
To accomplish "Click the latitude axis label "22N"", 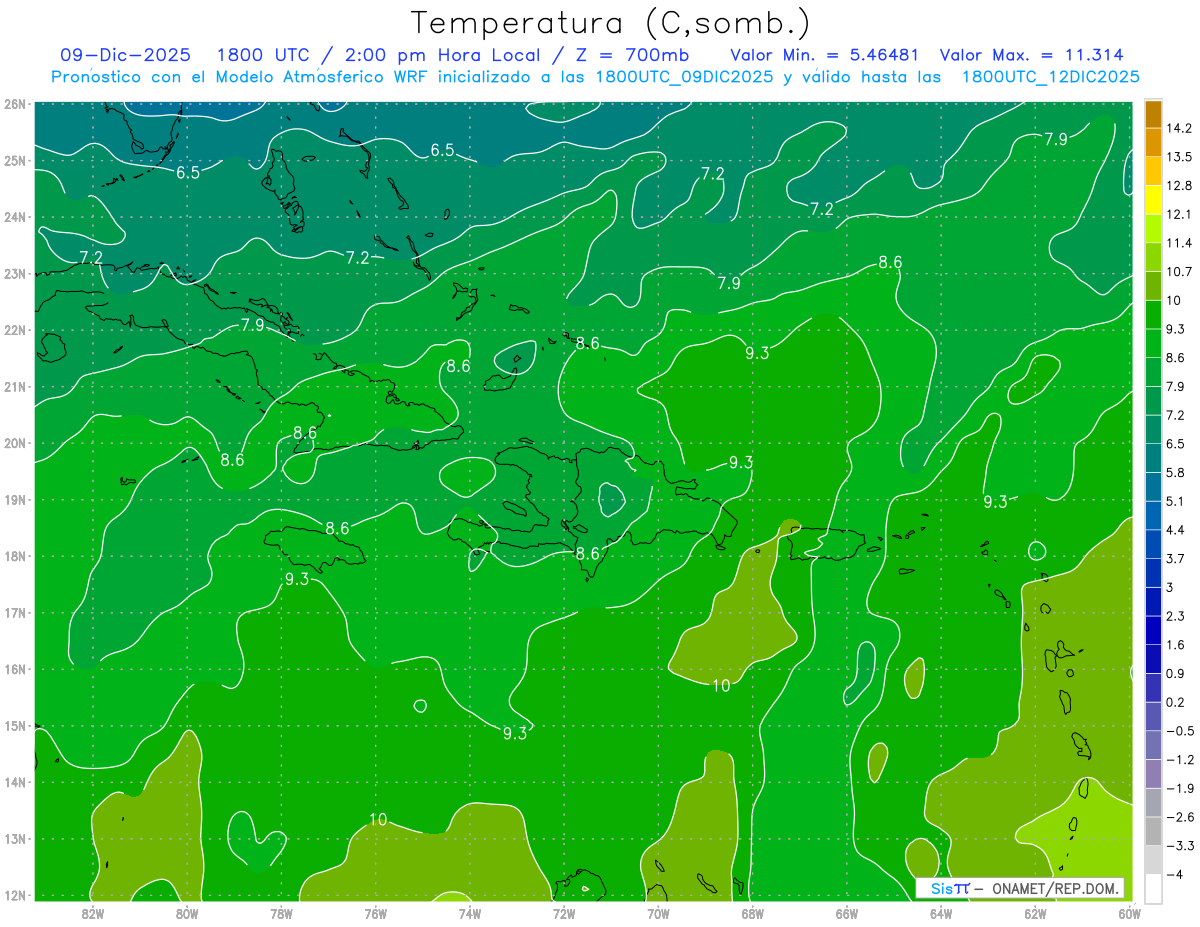I will coord(14,330).
